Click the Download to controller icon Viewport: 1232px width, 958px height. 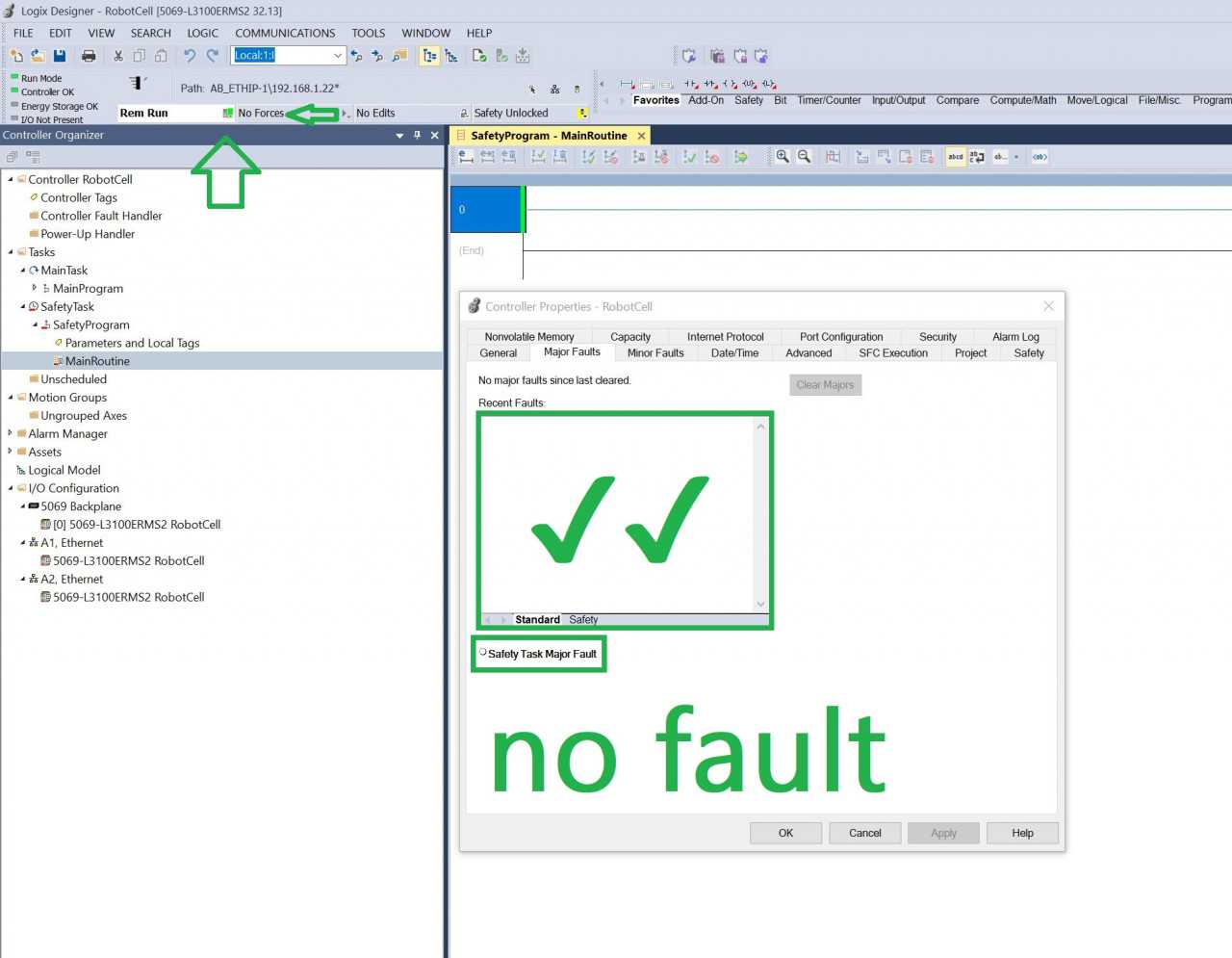523,56
